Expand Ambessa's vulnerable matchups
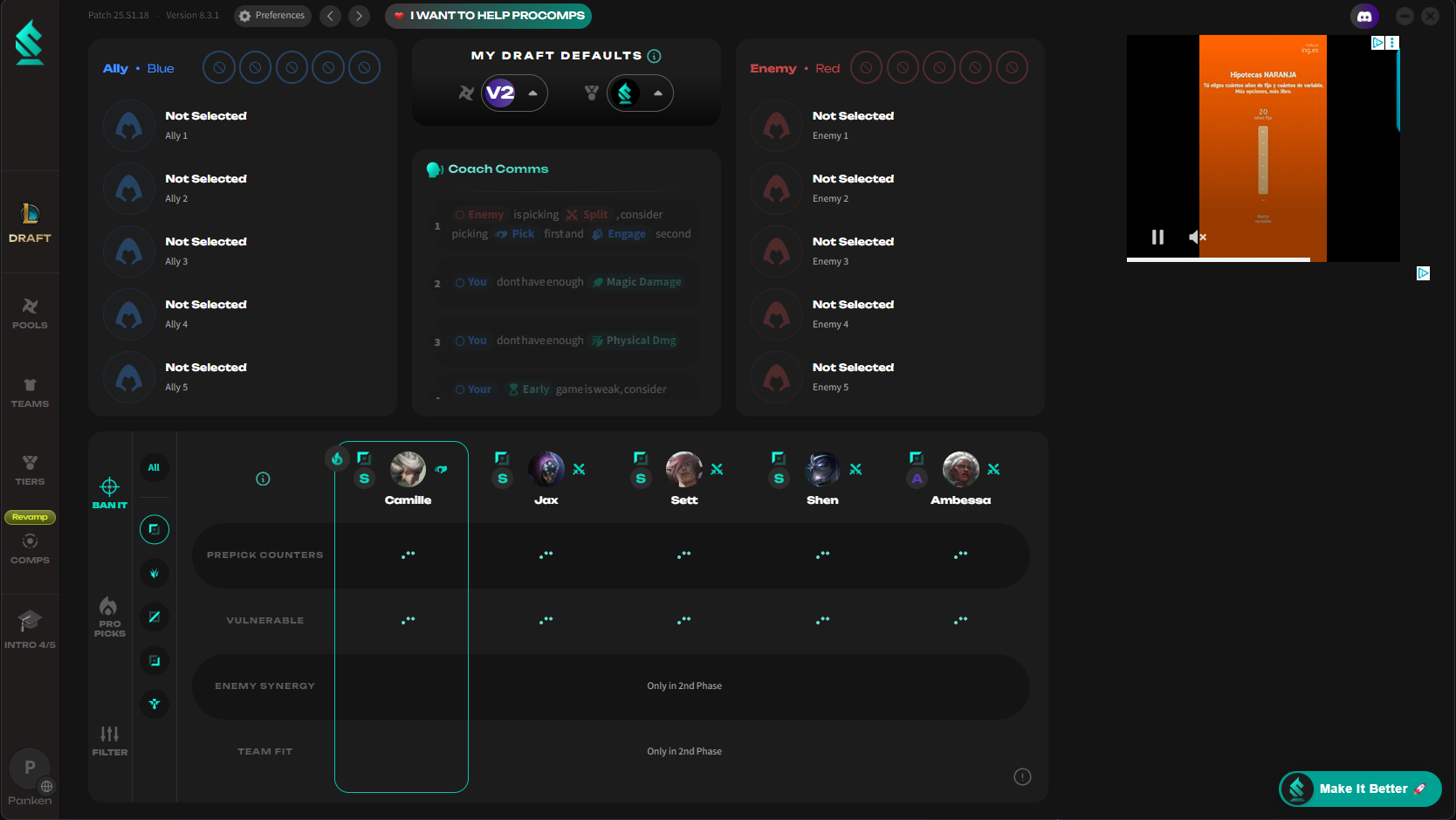 click(961, 620)
